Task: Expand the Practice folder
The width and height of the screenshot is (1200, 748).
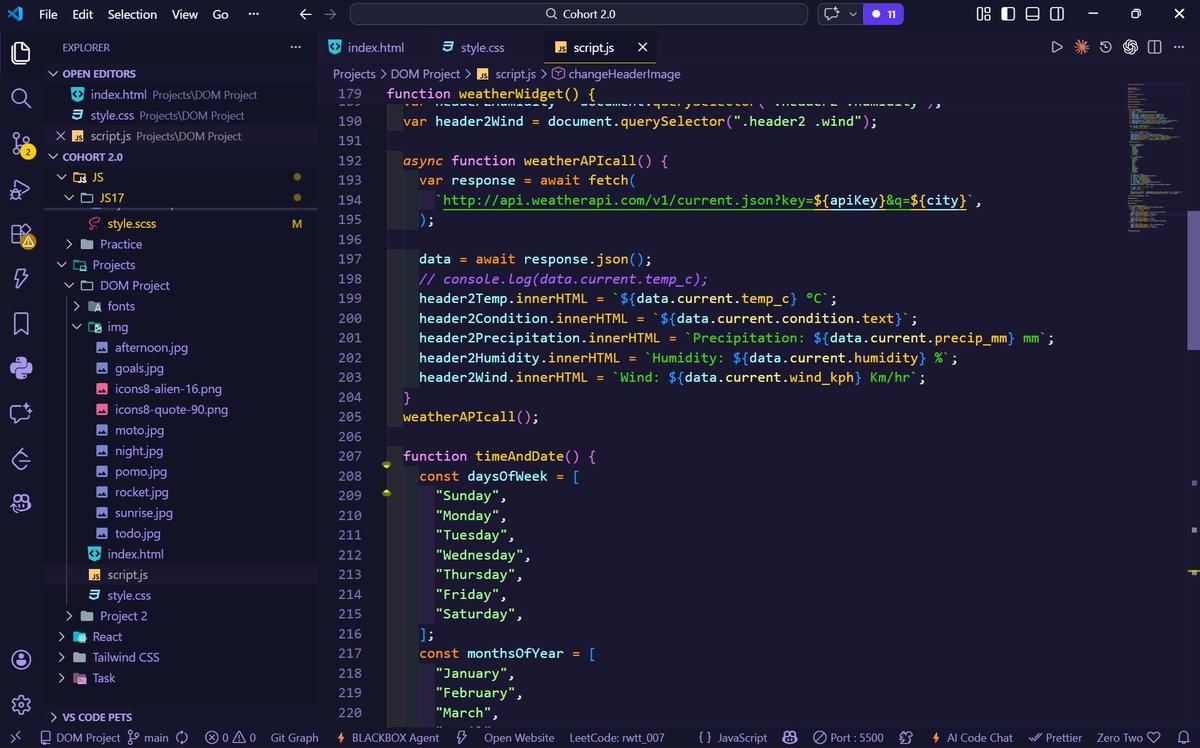Action: click(x=69, y=244)
